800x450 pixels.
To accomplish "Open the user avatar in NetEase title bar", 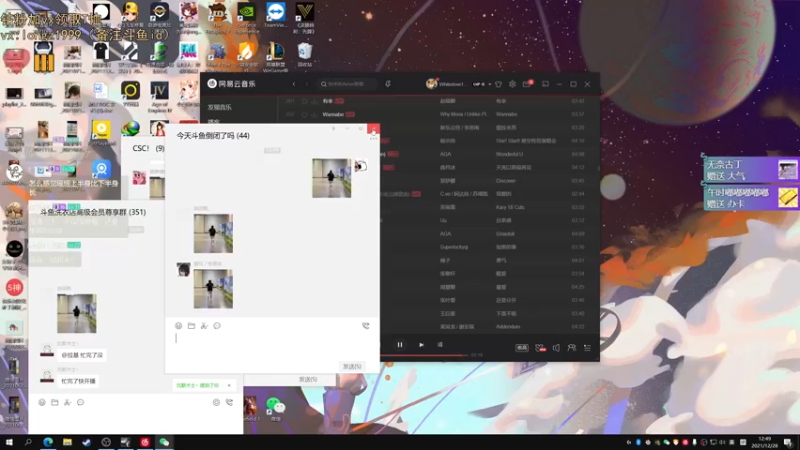I will point(431,84).
